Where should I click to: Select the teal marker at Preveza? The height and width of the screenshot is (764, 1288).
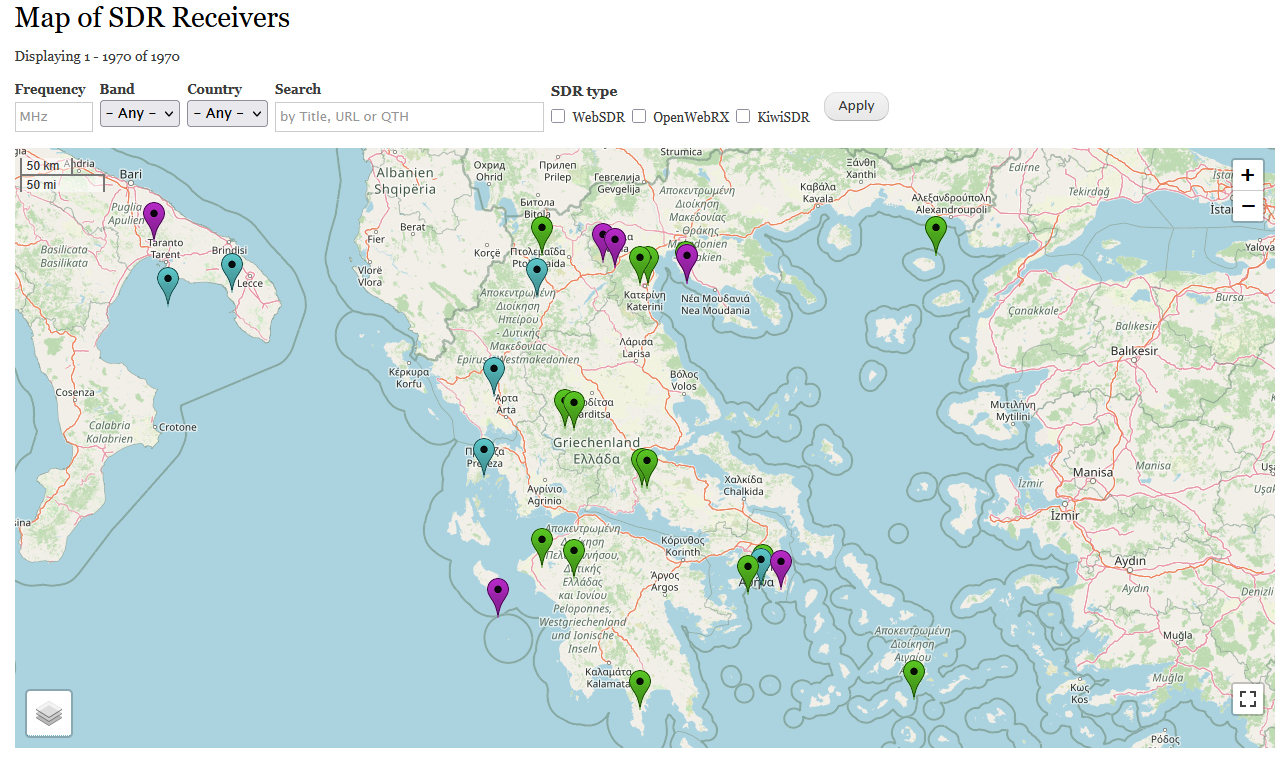(484, 456)
